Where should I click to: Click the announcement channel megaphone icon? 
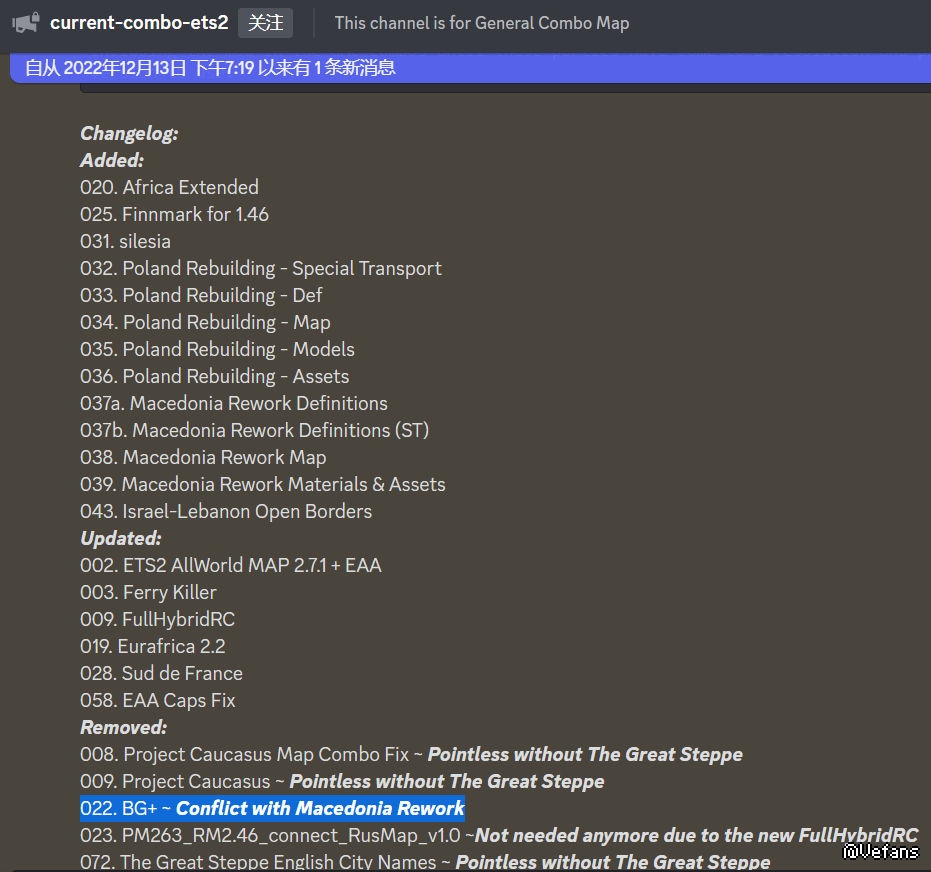[x=26, y=23]
